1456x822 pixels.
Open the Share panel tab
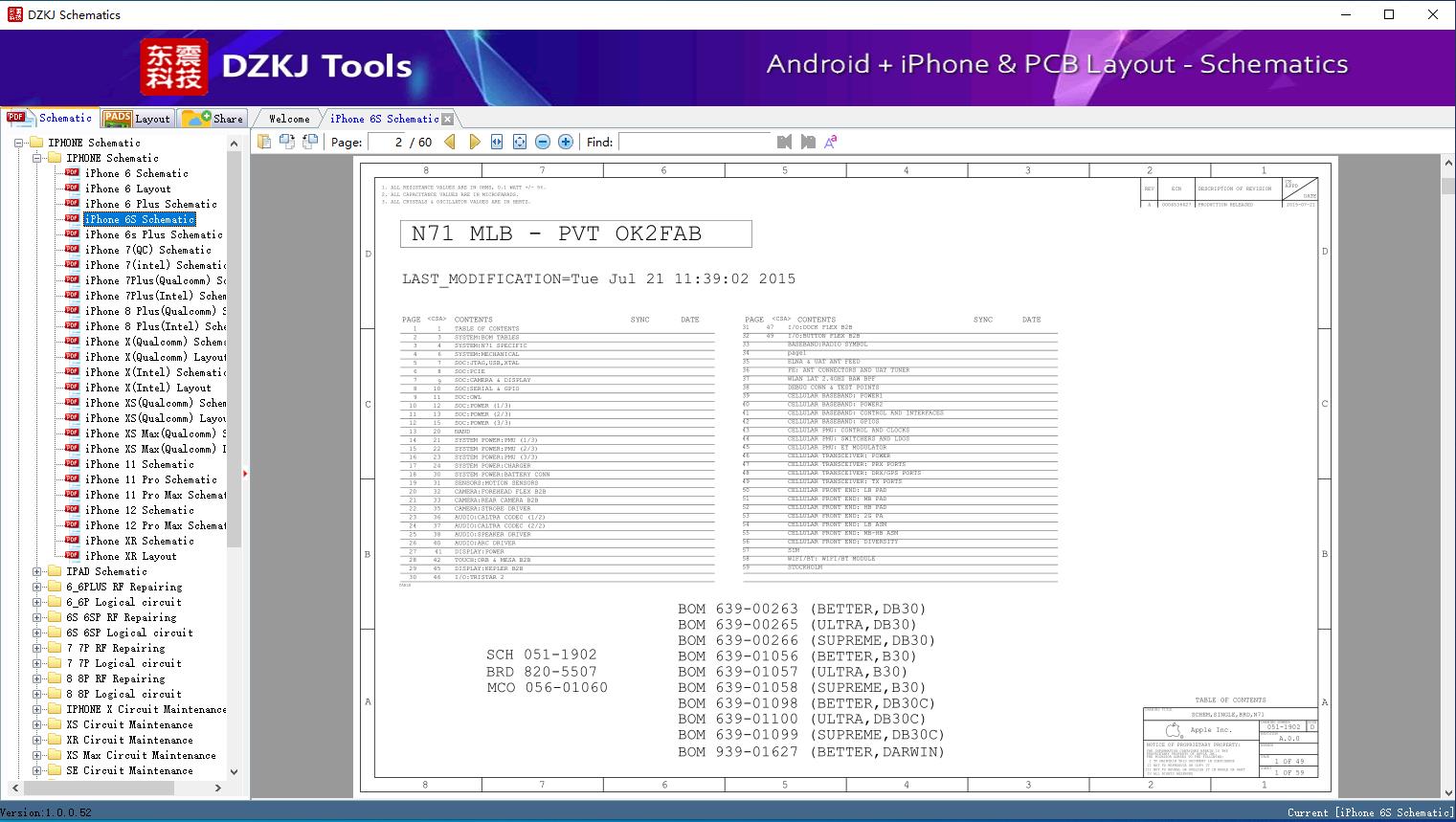(x=213, y=119)
